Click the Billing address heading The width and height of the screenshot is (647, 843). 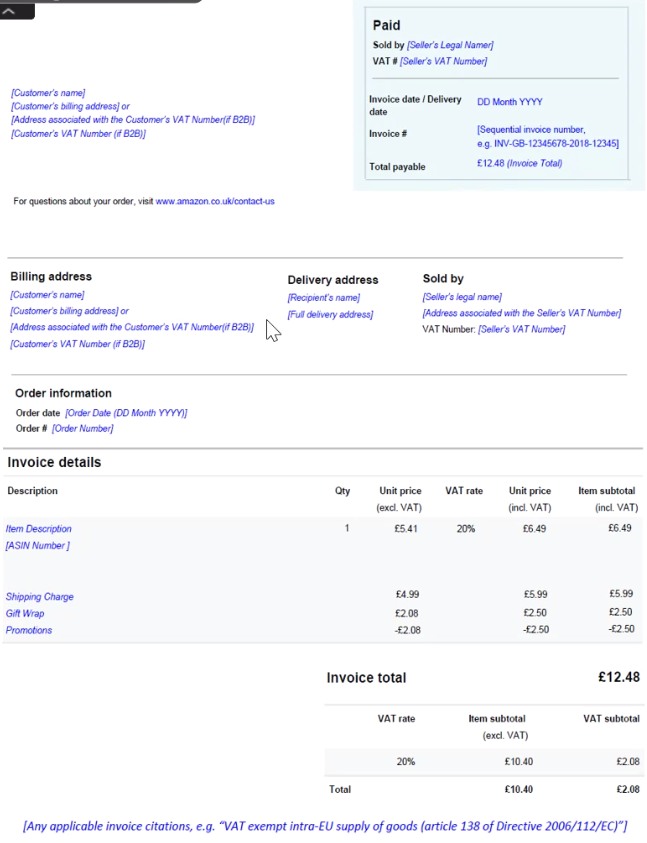(51, 277)
